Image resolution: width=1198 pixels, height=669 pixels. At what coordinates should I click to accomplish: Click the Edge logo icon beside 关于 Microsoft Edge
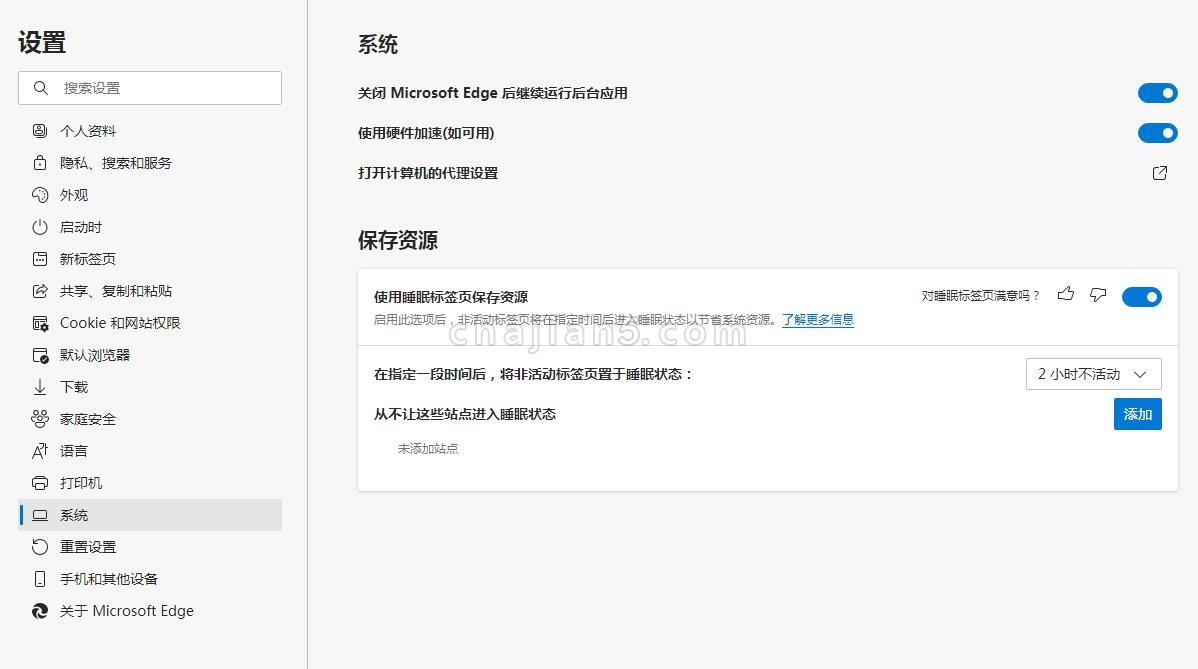pos(40,611)
